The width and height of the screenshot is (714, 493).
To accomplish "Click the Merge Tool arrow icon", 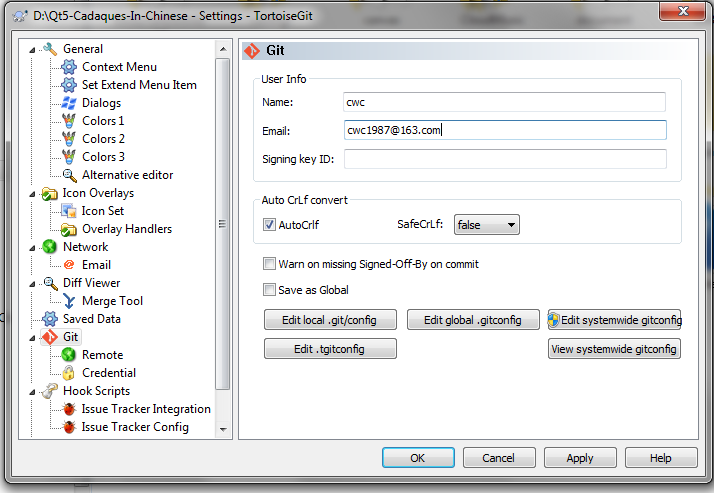I will click(69, 301).
